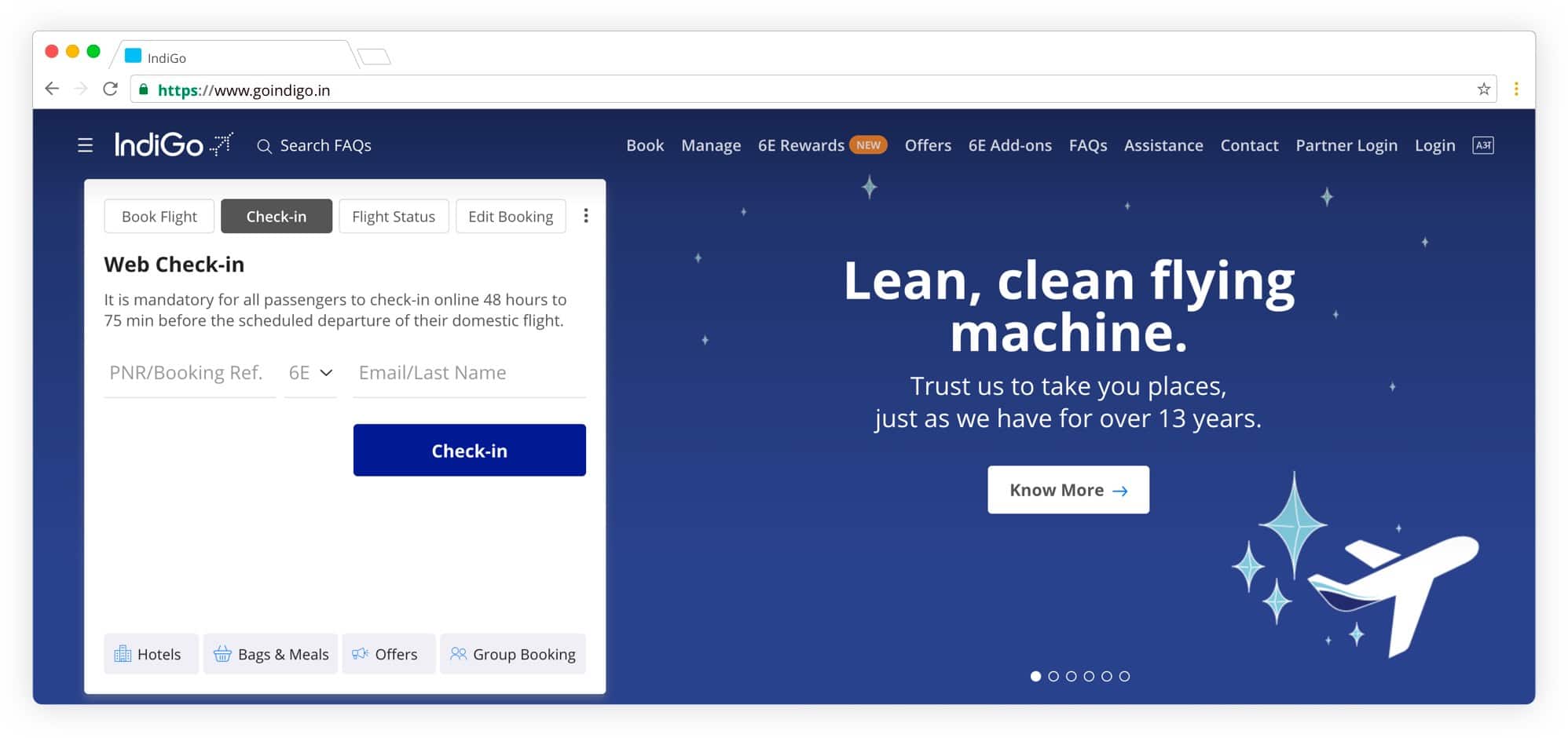The image size is (1568, 738).
Task: Bookmark page with the star icon
Action: (x=1483, y=90)
